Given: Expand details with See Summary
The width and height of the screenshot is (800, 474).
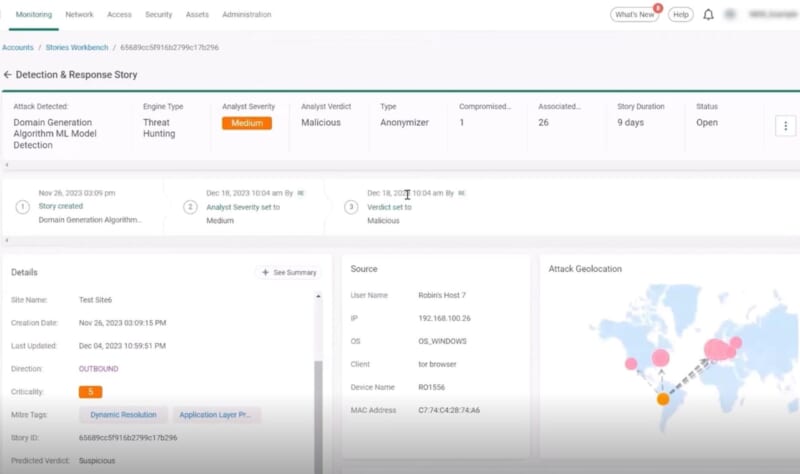Looking at the screenshot, I should tap(289, 272).
